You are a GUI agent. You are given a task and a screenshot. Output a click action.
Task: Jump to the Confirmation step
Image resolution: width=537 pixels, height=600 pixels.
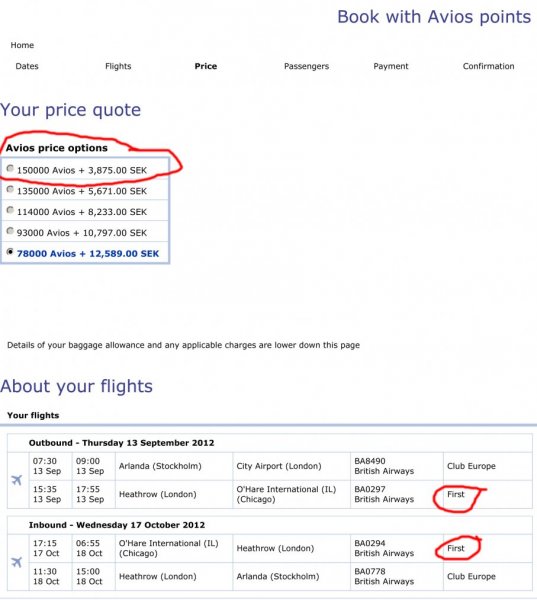[488, 66]
